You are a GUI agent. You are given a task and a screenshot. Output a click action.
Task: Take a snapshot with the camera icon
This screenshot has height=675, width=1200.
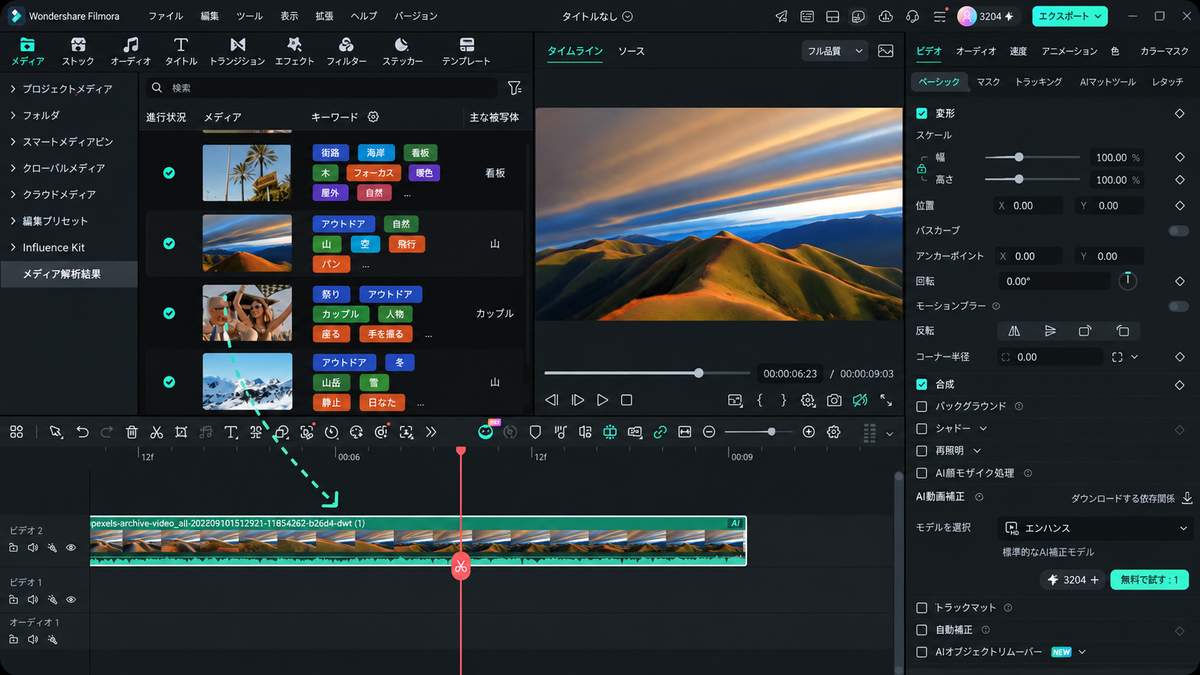point(834,400)
